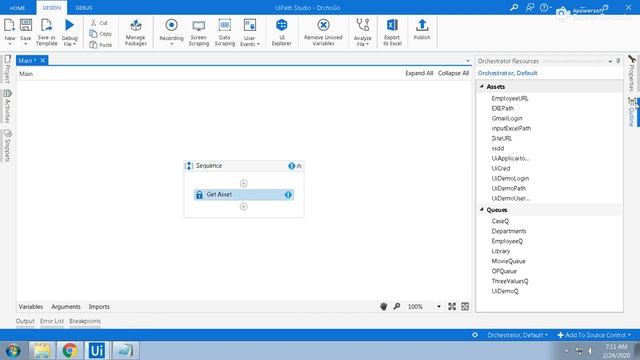The height and width of the screenshot is (360, 640).
Task: Open Imports panel
Action: pos(99,307)
